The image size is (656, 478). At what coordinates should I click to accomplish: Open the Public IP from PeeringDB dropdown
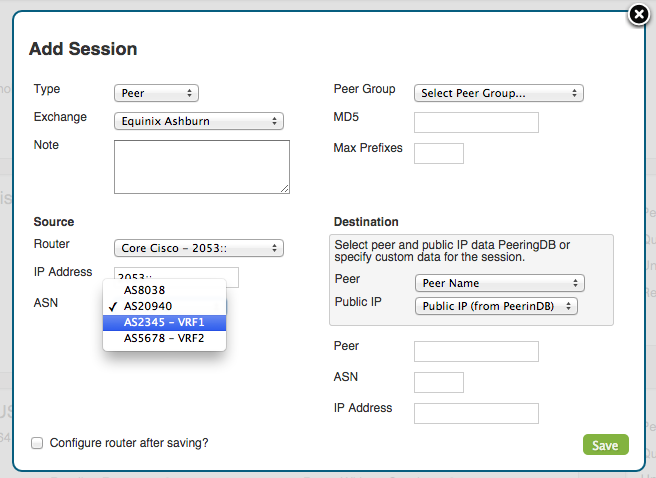click(x=496, y=306)
